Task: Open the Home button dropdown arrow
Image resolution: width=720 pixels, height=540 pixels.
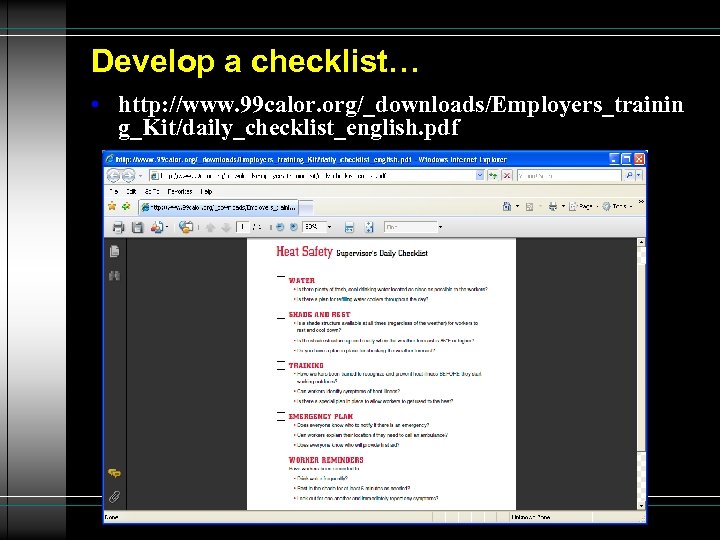Action: click(x=517, y=207)
